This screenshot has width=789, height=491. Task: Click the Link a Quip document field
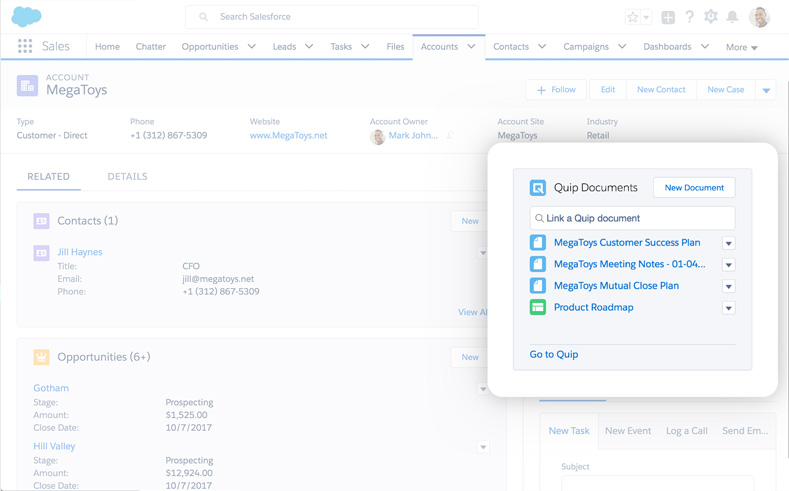[x=632, y=218]
